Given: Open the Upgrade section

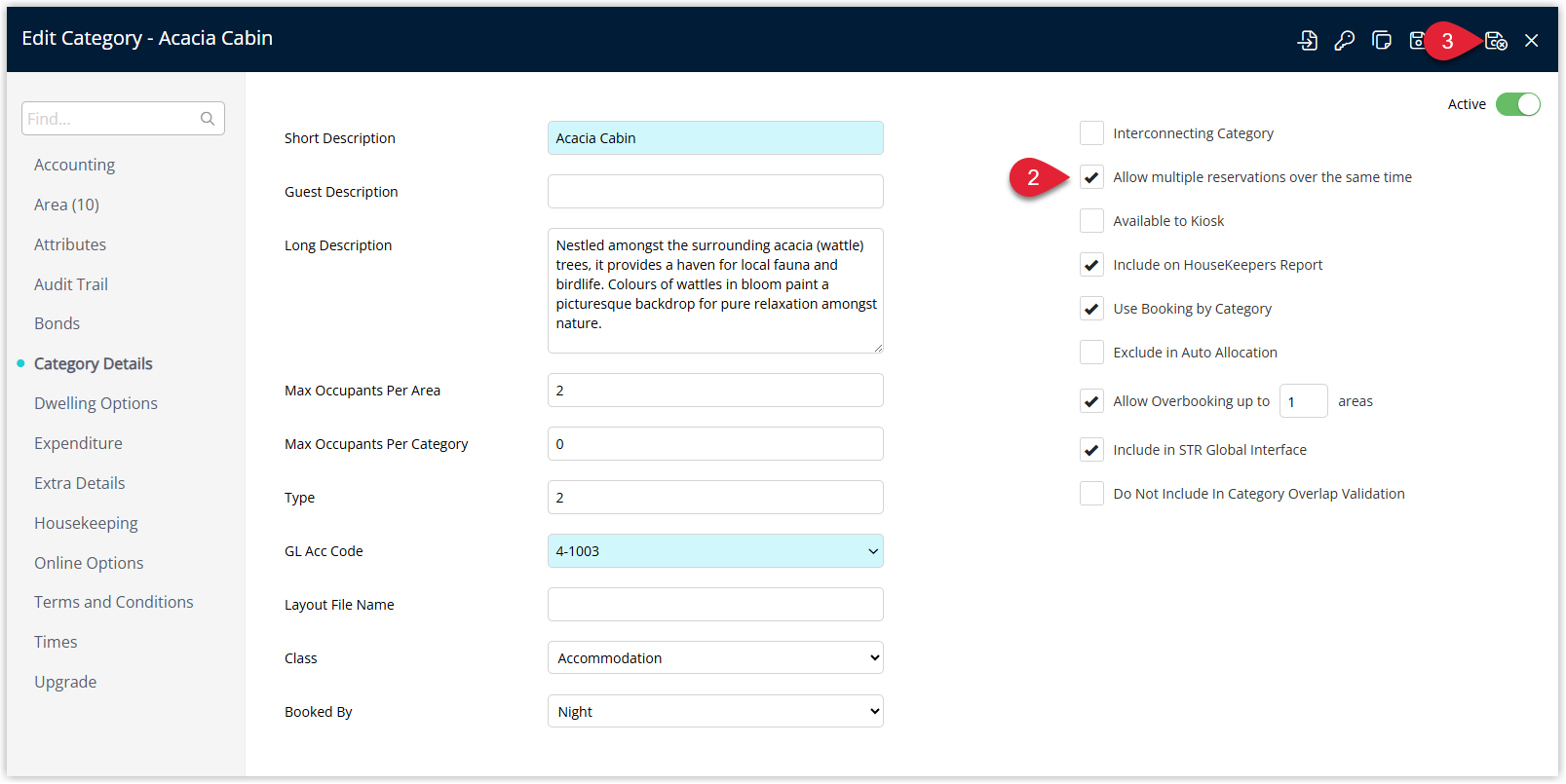Looking at the screenshot, I should (x=65, y=682).
